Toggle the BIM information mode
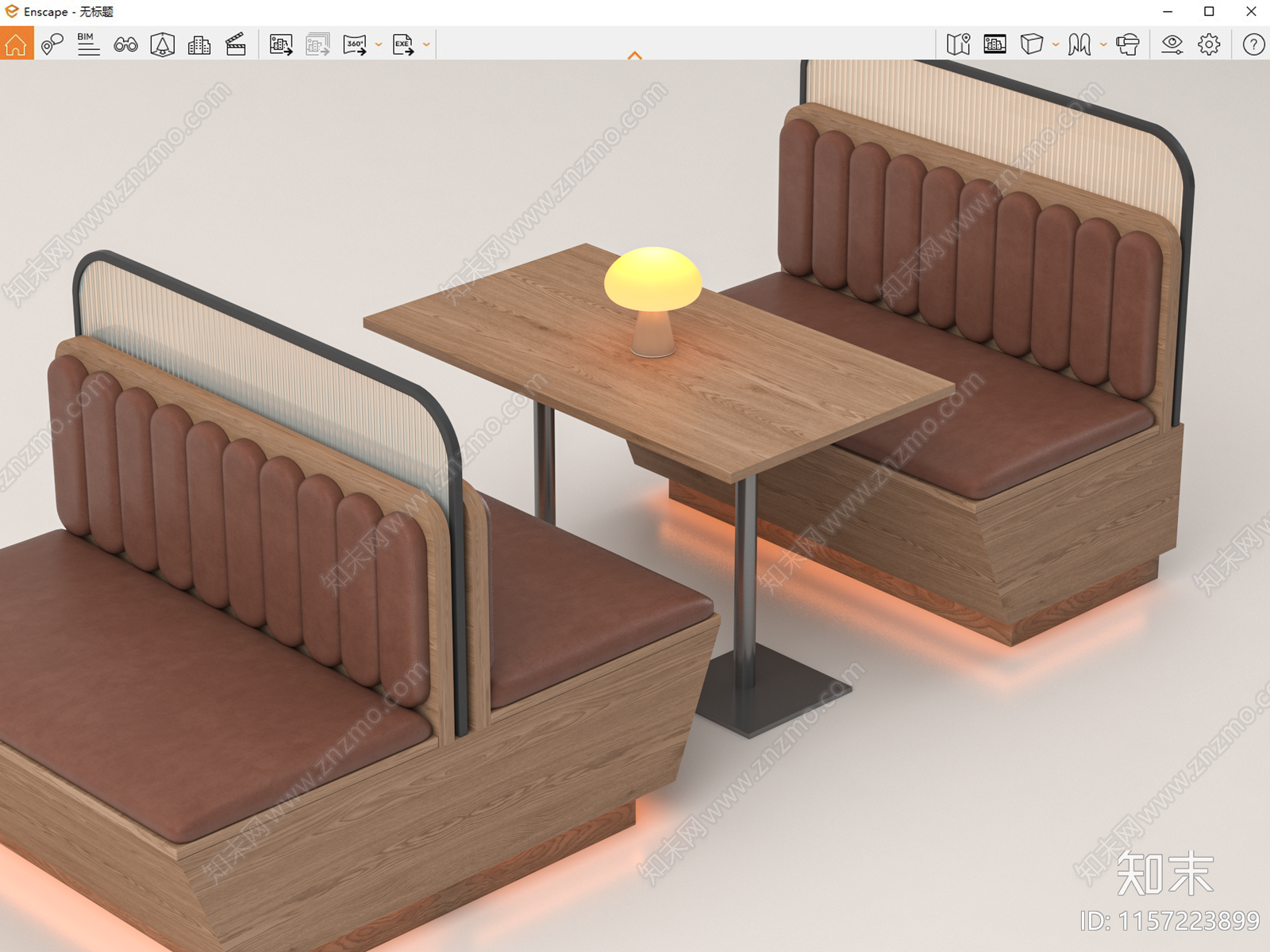The height and width of the screenshot is (952, 1270). [x=88, y=44]
